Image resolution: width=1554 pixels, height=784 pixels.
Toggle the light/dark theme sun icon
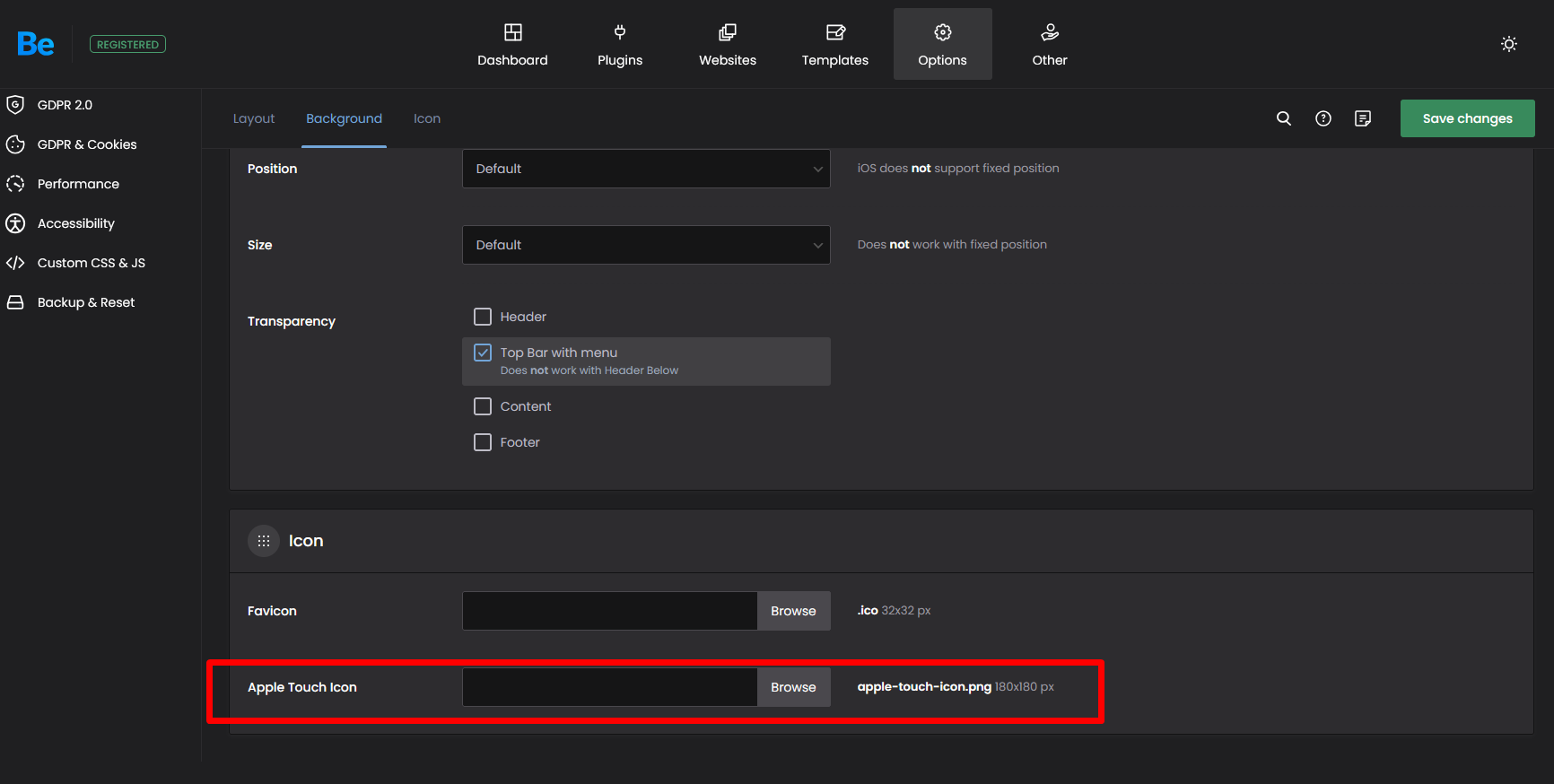pyautogui.click(x=1509, y=44)
